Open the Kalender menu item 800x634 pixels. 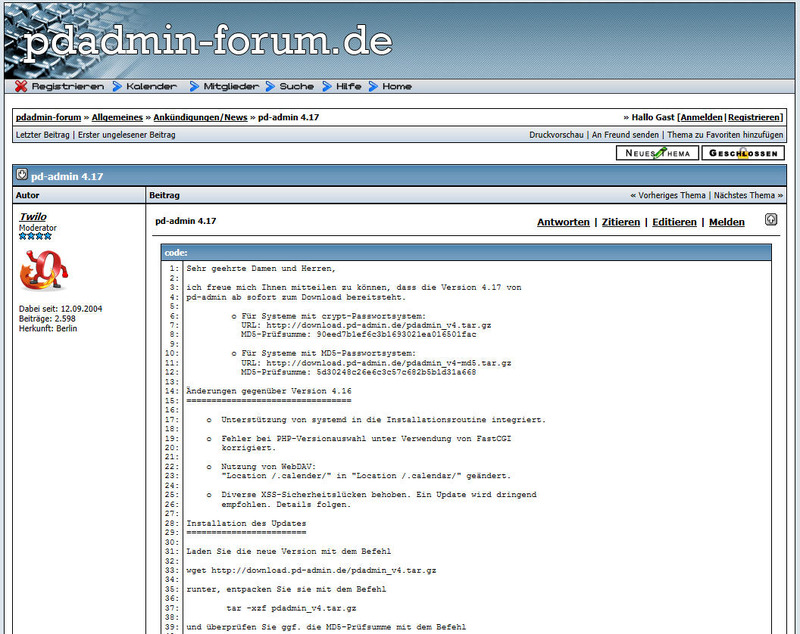(x=152, y=87)
